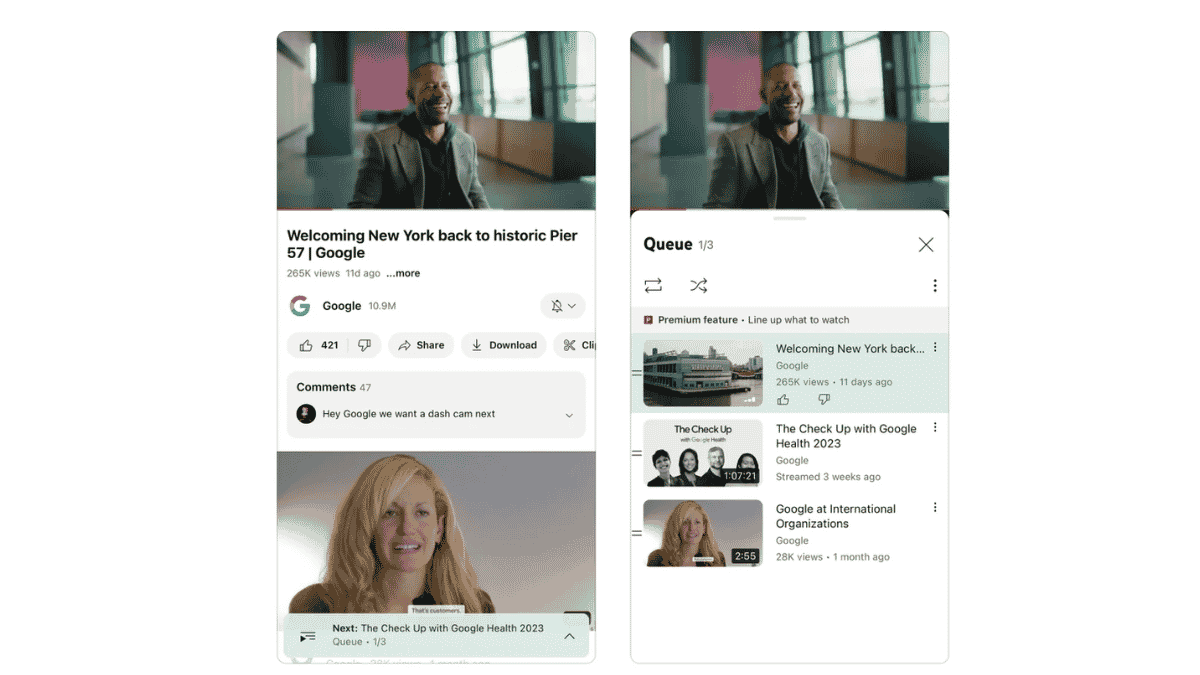Screen dimensions: 1200x675
Task: Tap the queue playlist icon in Next bar
Action: [x=308, y=636]
